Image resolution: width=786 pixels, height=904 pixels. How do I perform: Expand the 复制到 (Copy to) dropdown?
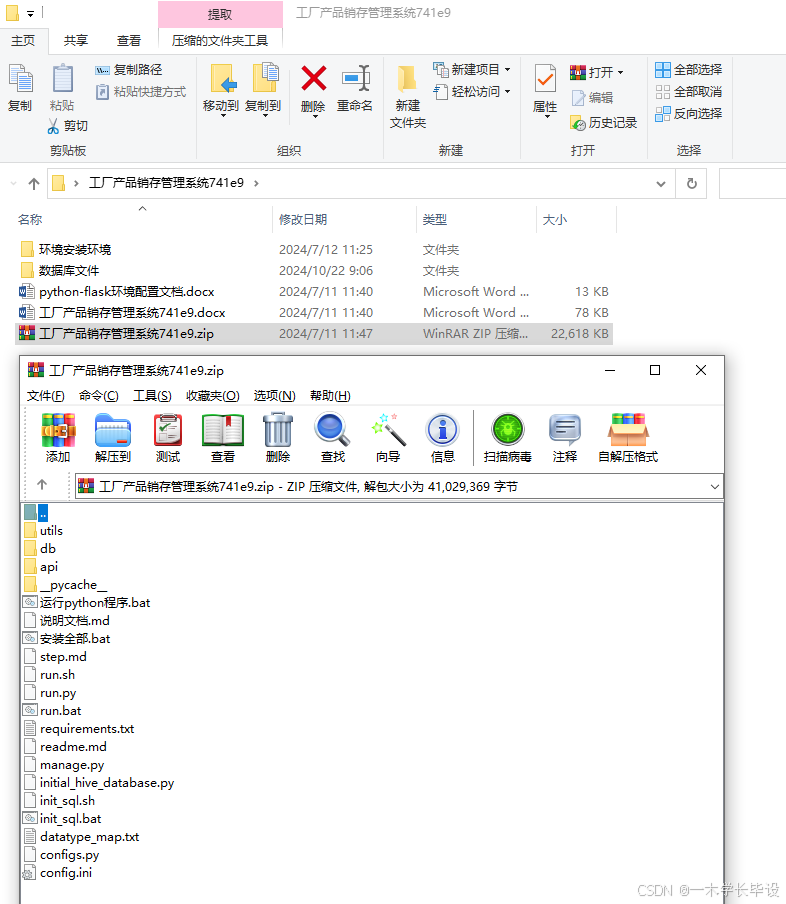(x=265, y=116)
